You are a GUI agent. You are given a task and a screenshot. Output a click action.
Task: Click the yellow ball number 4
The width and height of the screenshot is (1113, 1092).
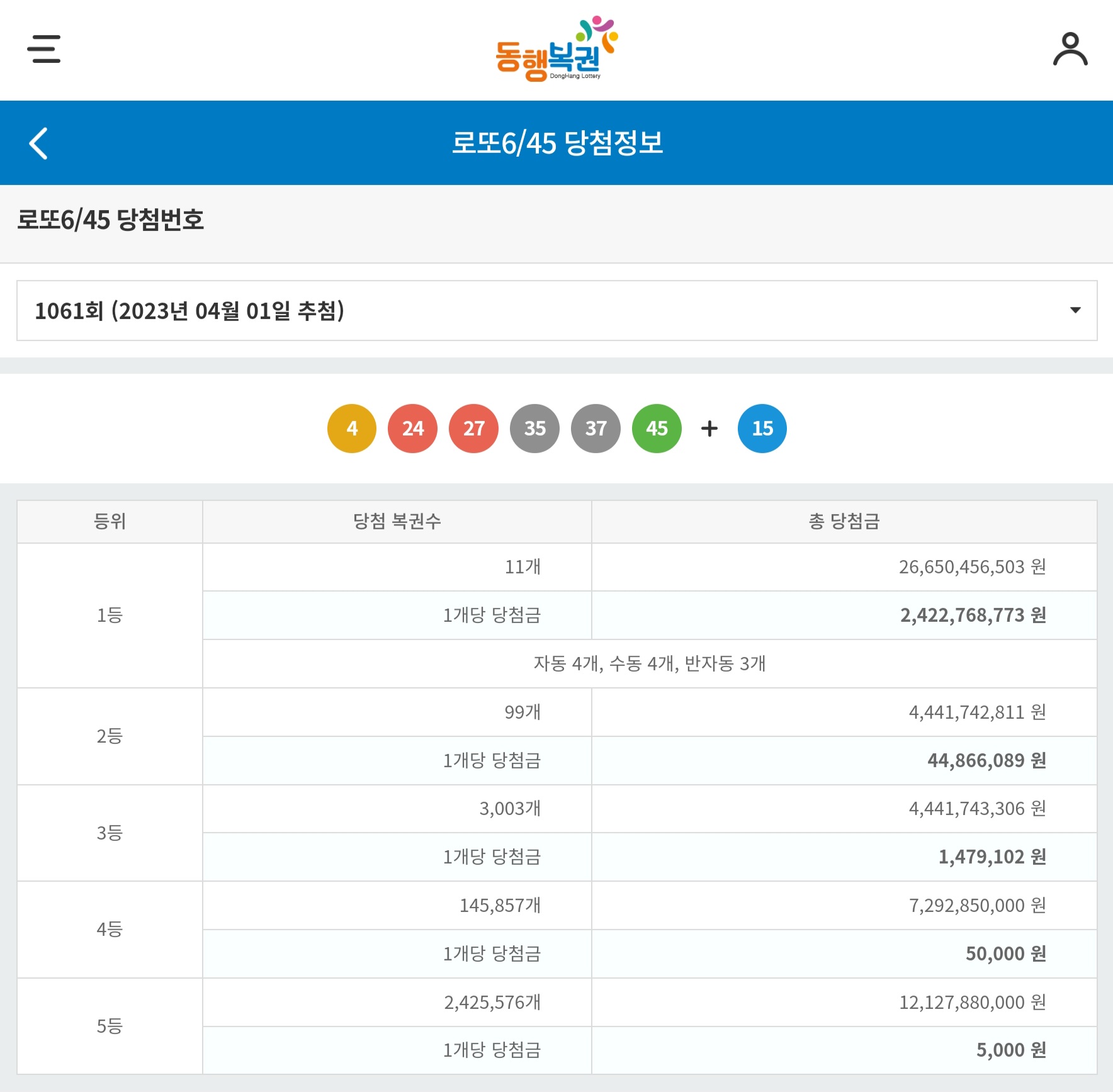(x=352, y=429)
